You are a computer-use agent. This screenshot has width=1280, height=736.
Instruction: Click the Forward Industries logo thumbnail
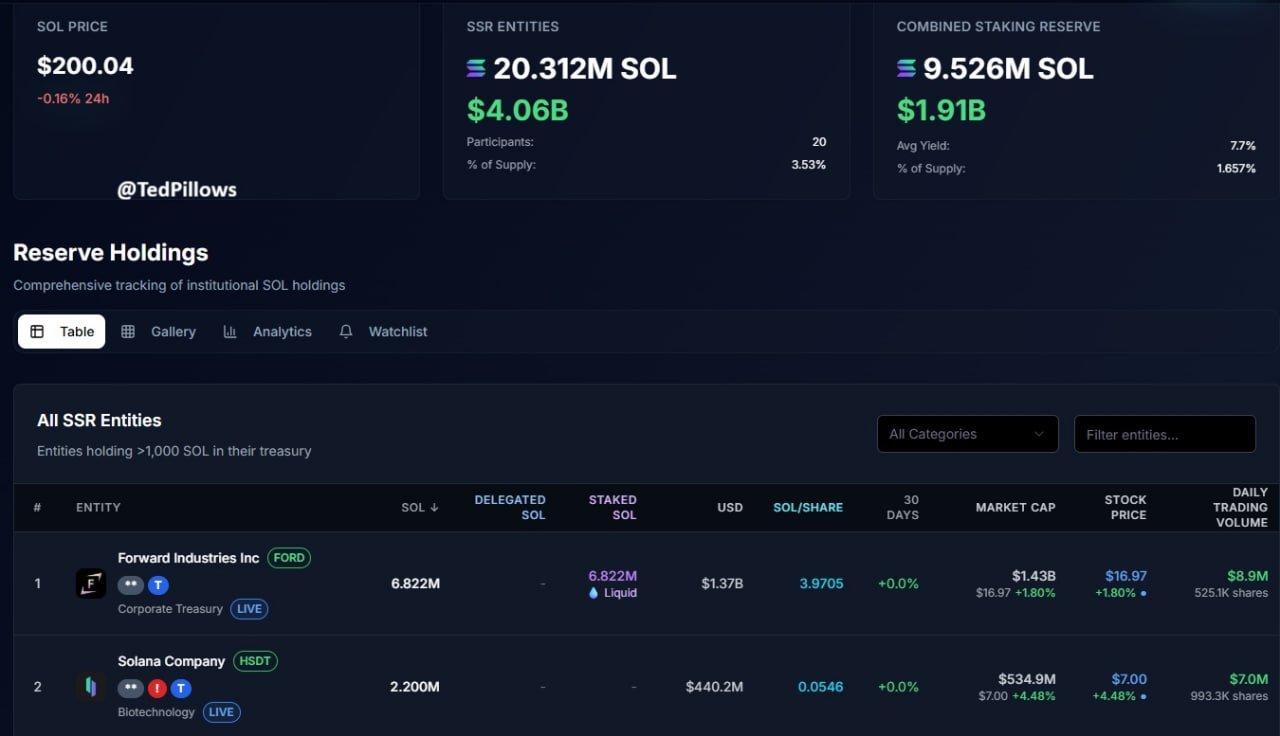click(90, 583)
